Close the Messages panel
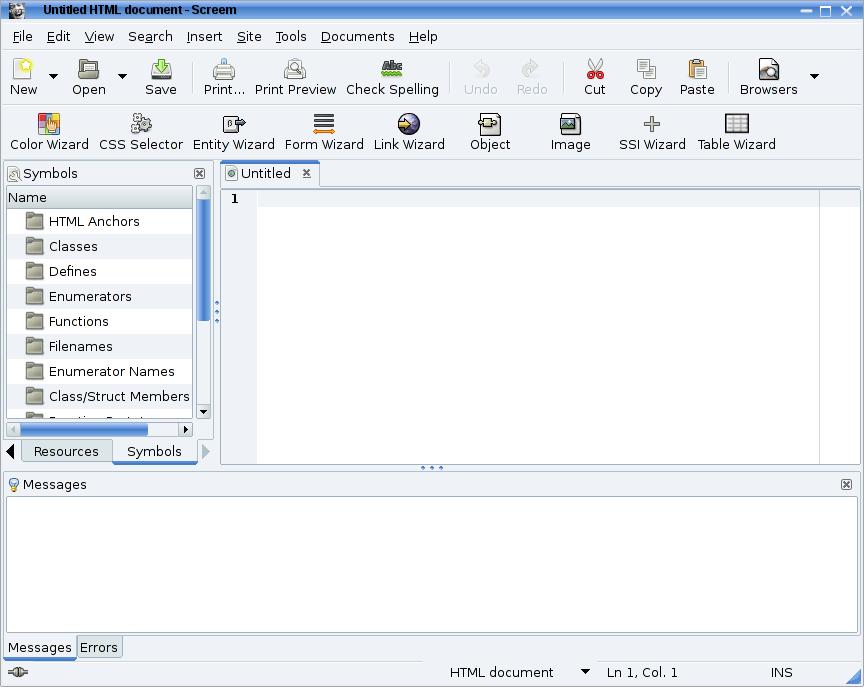The width and height of the screenshot is (864, 687). point(846,484)
